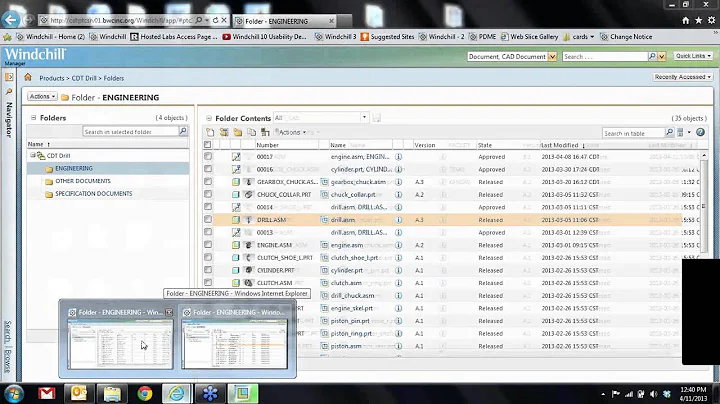
Task: Go to browser home page icon
Action: pyautogui.click(x=686, y=20)
